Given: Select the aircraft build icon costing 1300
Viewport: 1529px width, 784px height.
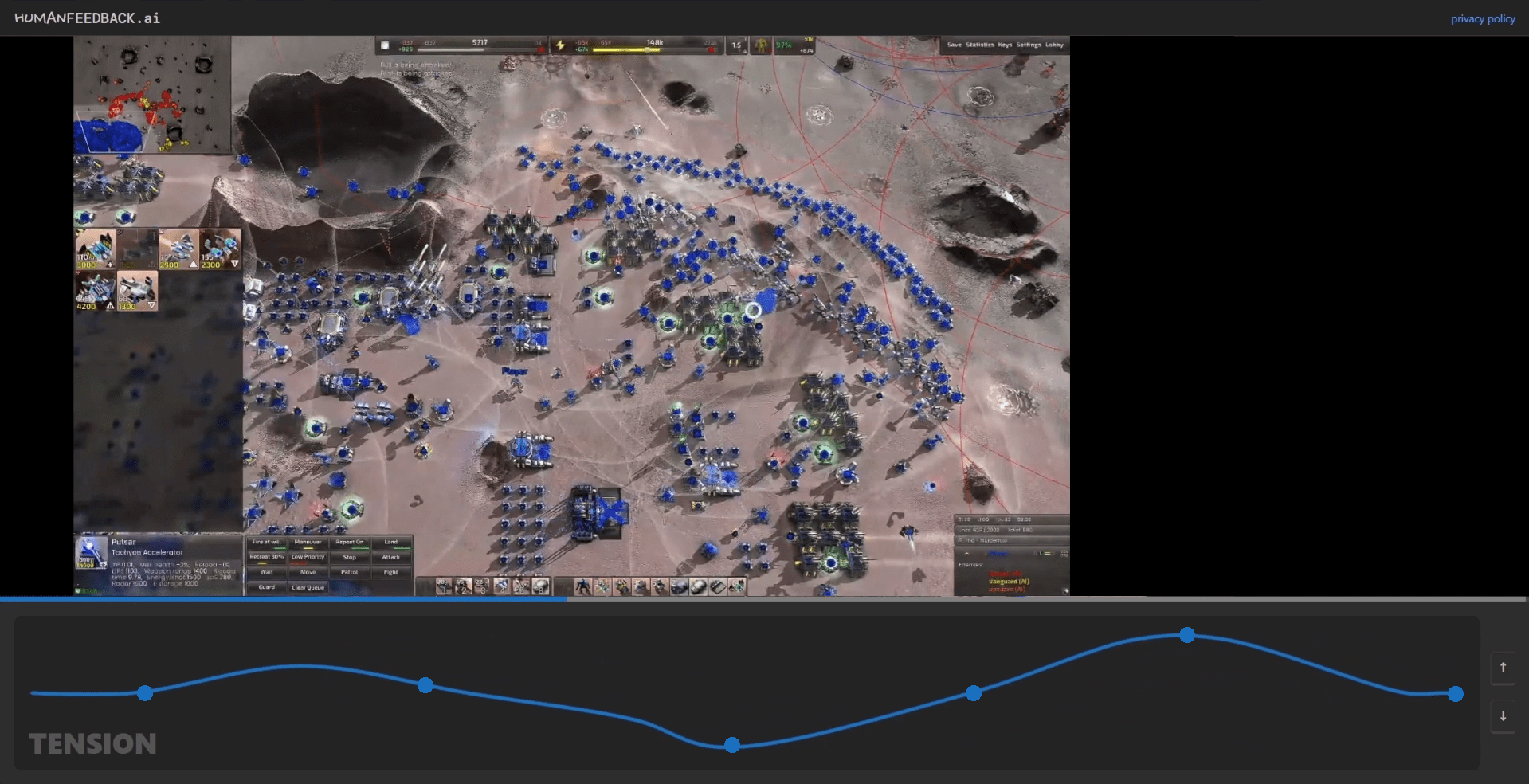Looking at the screenshot, I should tap(137, 291).
